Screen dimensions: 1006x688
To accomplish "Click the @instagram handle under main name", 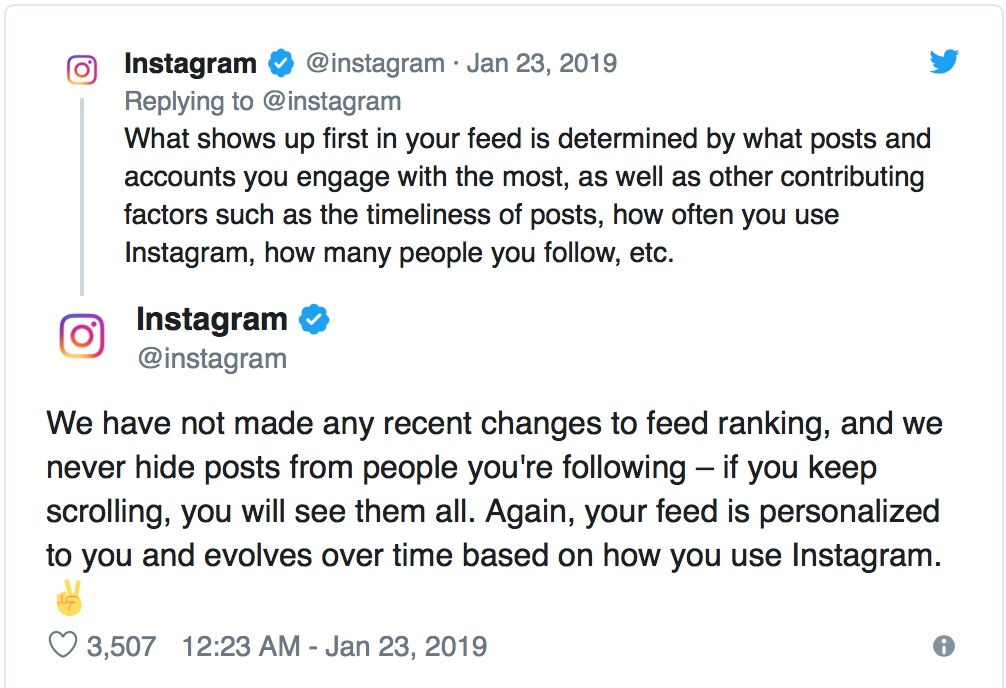I will pos(212,358).
